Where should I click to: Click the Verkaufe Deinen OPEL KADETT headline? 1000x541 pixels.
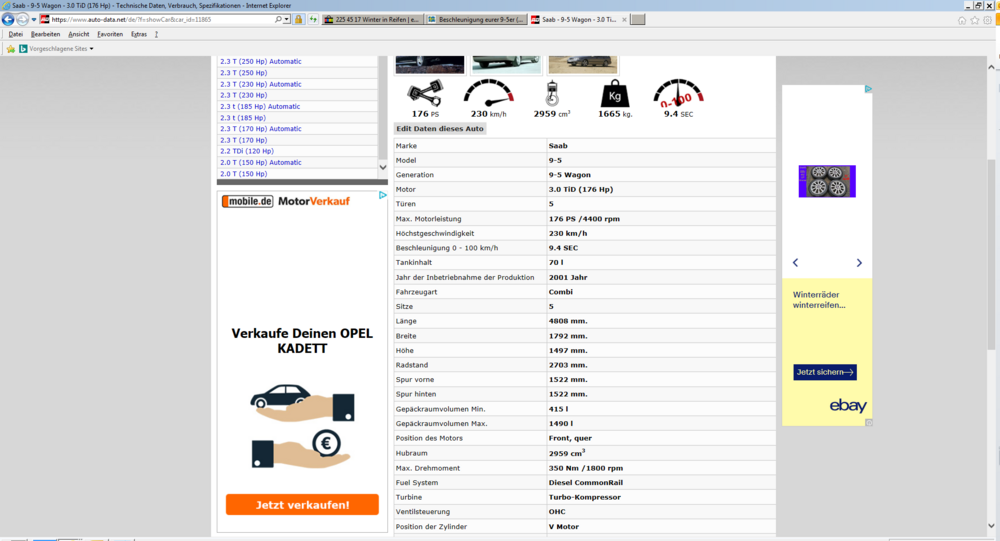click(x=302, y=341)
